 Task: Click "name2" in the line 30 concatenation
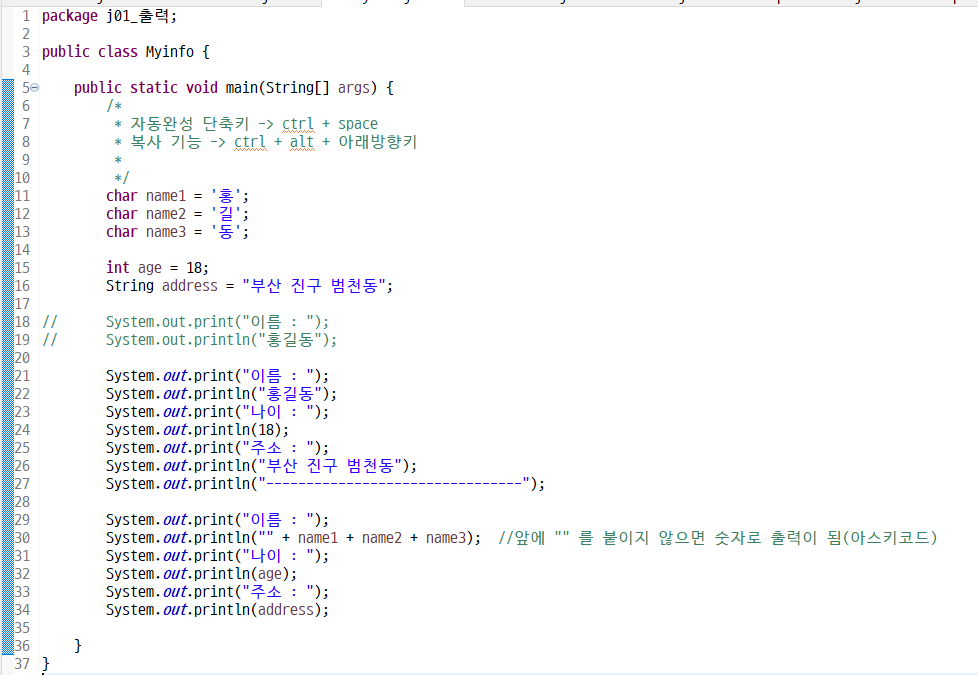click(x=382, y=538)
